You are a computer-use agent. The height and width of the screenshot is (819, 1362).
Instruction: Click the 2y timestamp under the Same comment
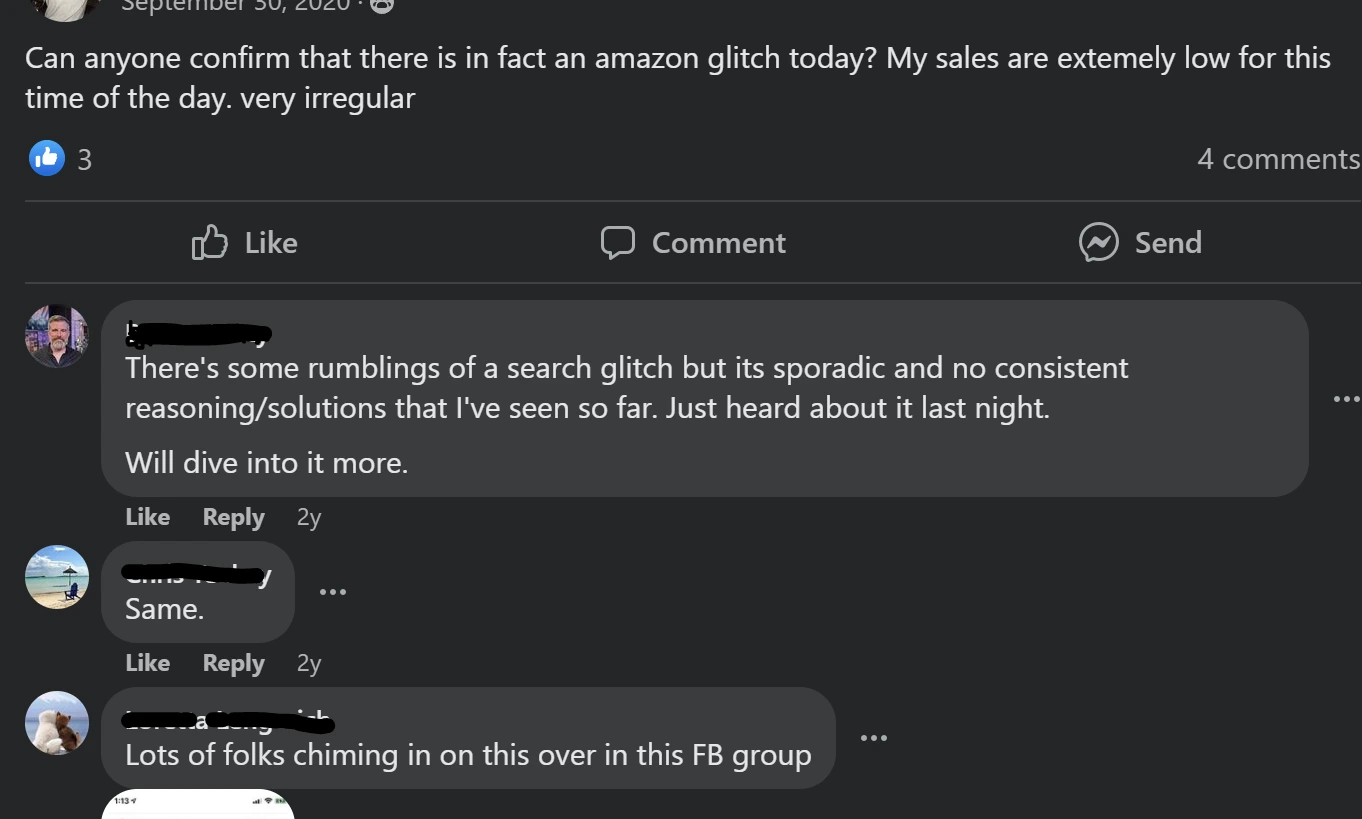[308, 663]
